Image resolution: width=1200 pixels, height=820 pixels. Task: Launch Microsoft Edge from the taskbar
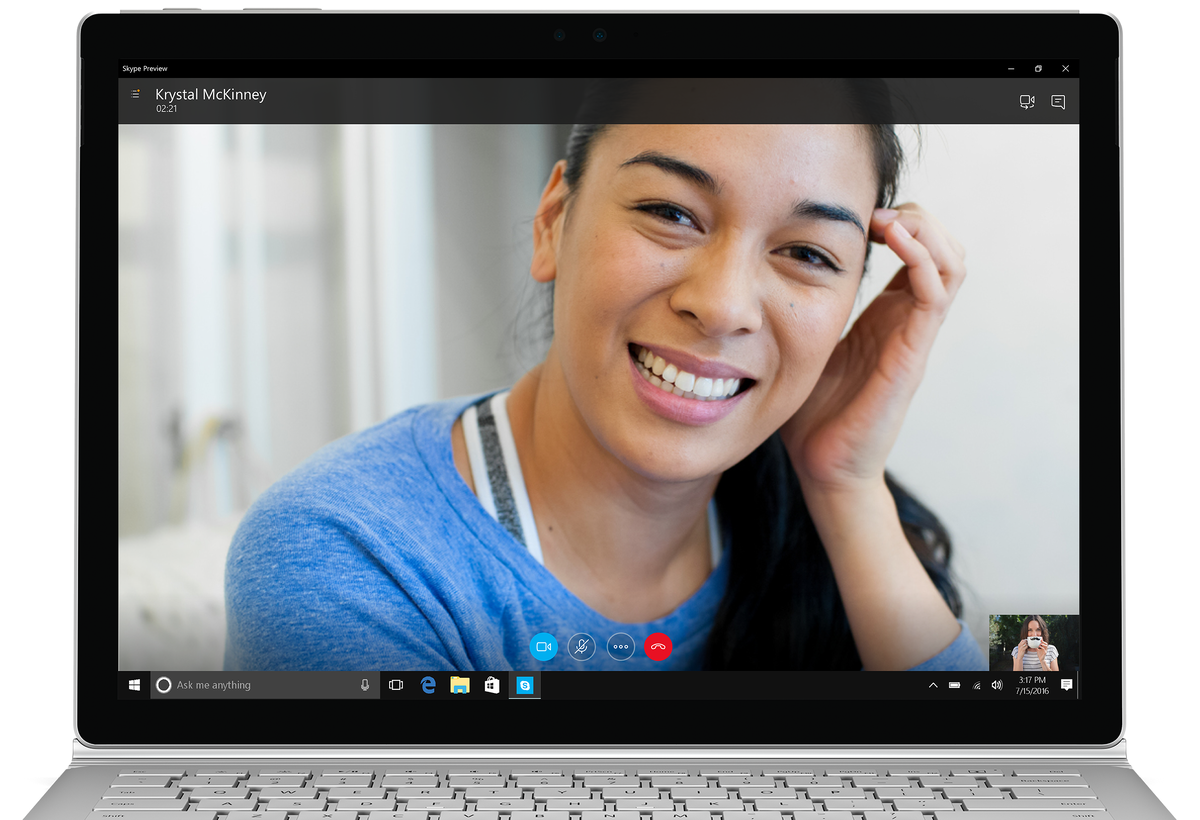pos(428,685)
